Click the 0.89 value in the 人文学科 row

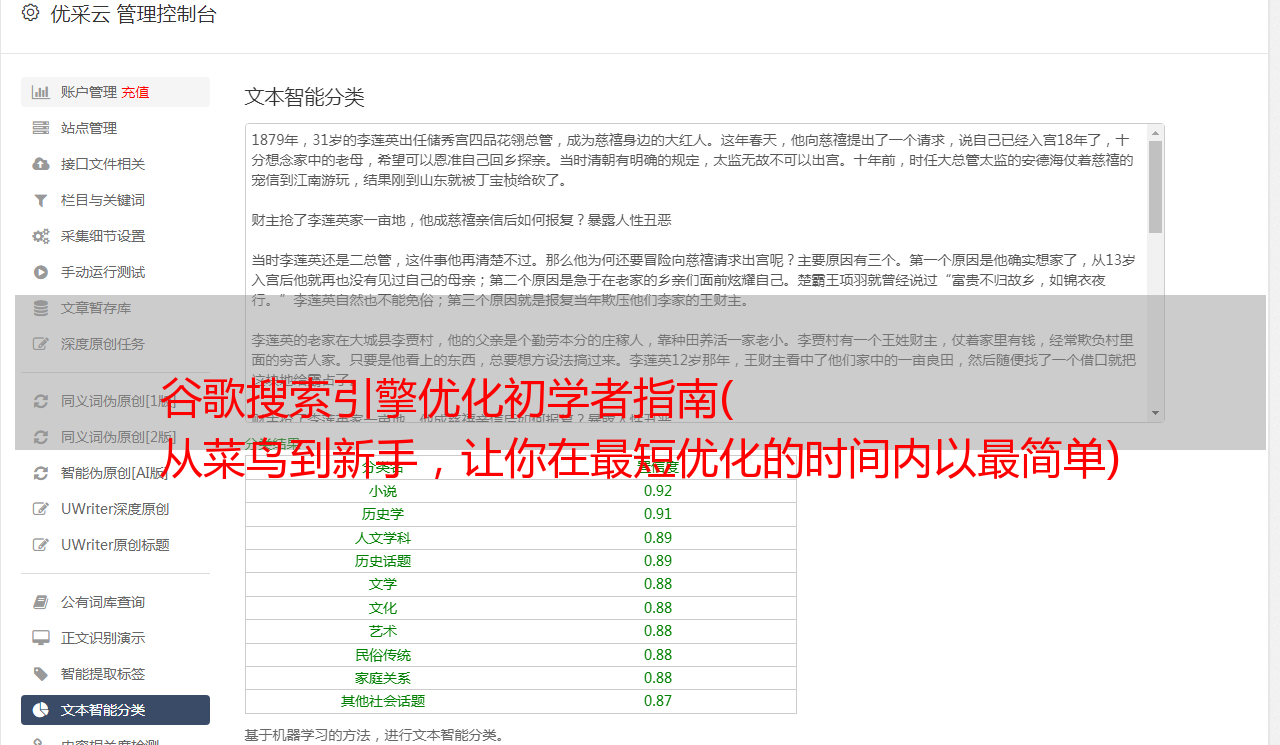tap(658, 538)
